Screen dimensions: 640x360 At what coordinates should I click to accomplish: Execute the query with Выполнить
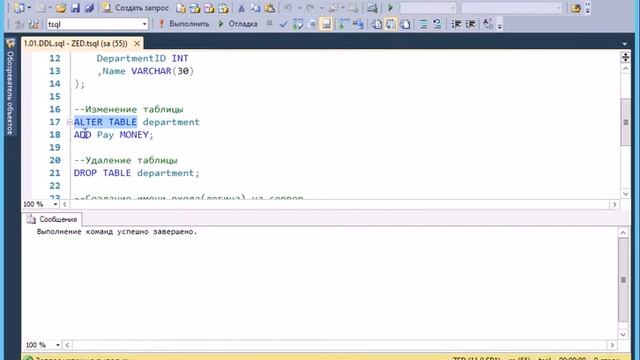tap(184, 24)
